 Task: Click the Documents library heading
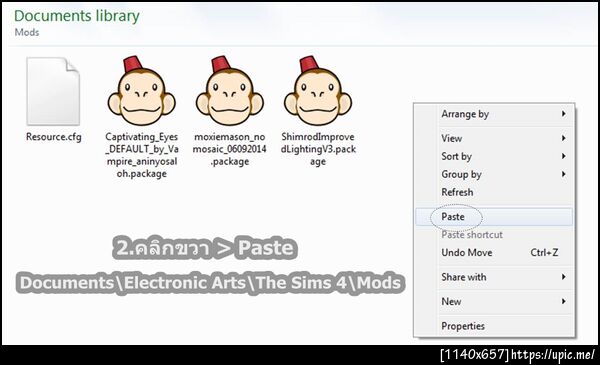coord(77,16)
